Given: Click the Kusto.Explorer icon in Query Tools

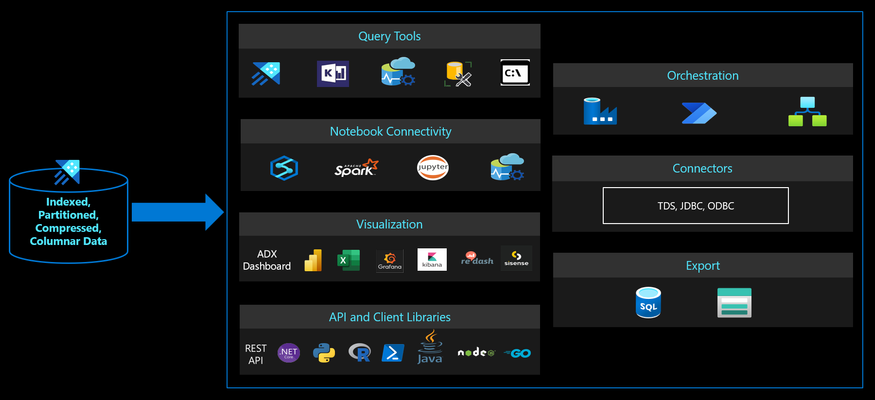Looking at the screenshot, I should point(333,74).
